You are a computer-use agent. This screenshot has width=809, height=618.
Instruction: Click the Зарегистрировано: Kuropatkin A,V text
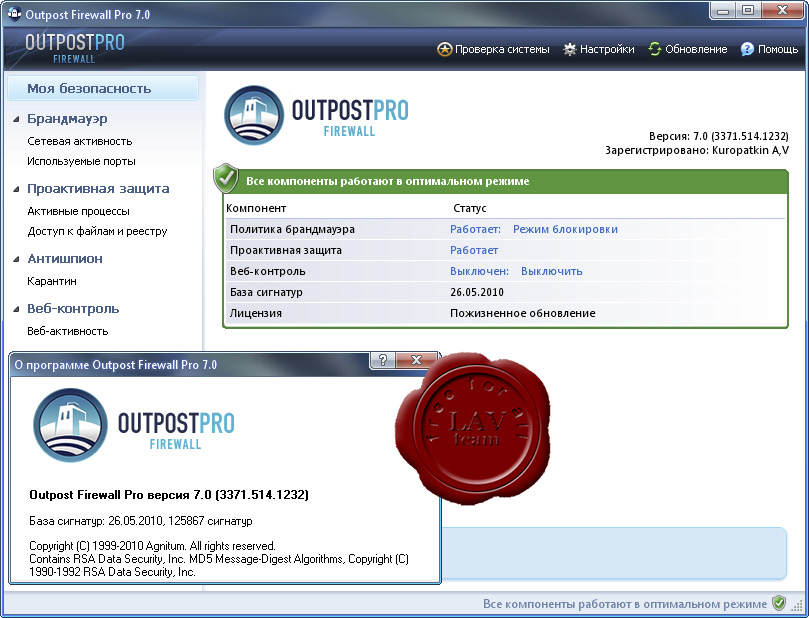[x=697, y=151]
